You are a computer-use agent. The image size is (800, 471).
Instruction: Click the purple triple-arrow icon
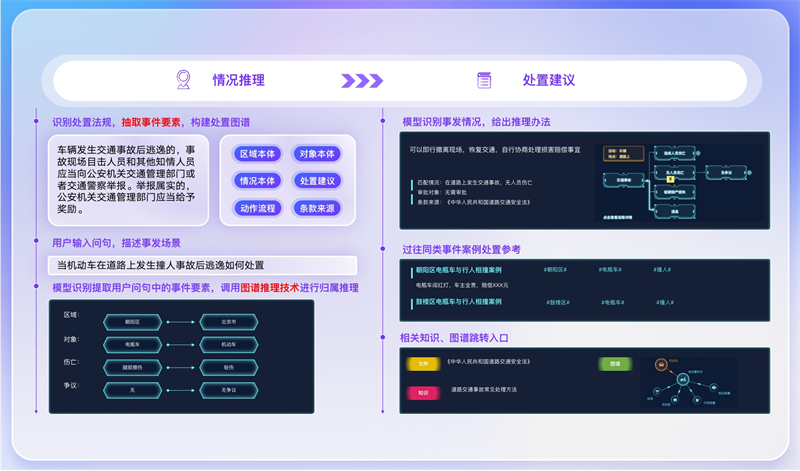[x=362, y=81]
